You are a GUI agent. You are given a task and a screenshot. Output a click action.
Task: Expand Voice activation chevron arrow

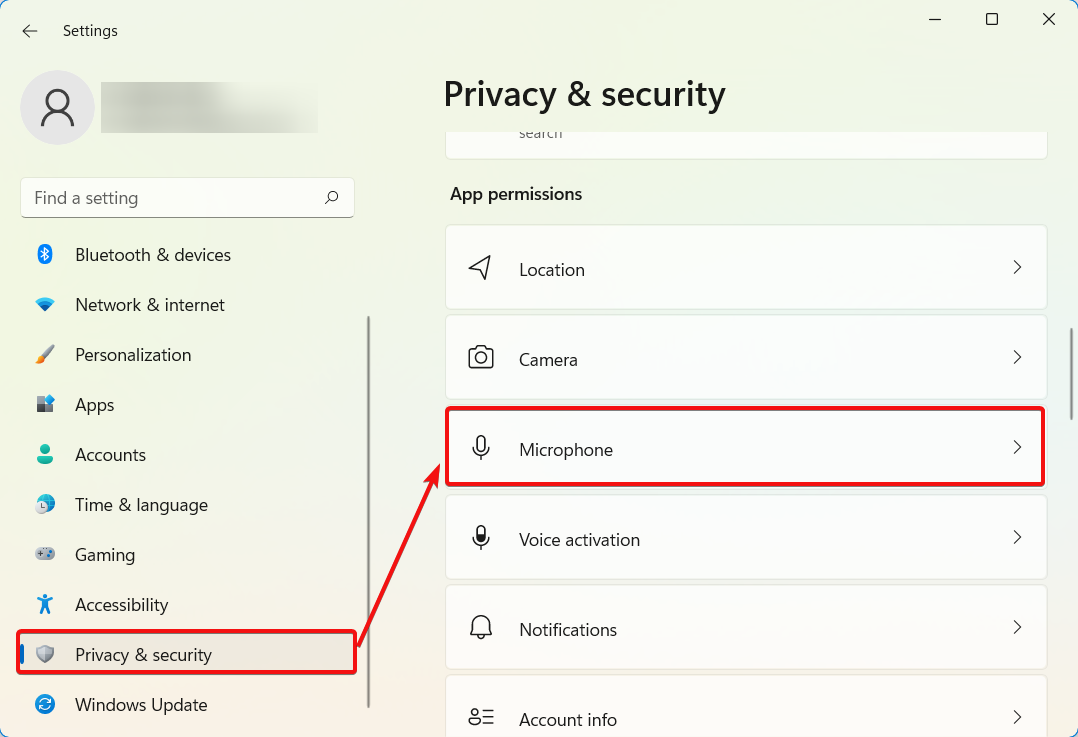[1017, 538]
